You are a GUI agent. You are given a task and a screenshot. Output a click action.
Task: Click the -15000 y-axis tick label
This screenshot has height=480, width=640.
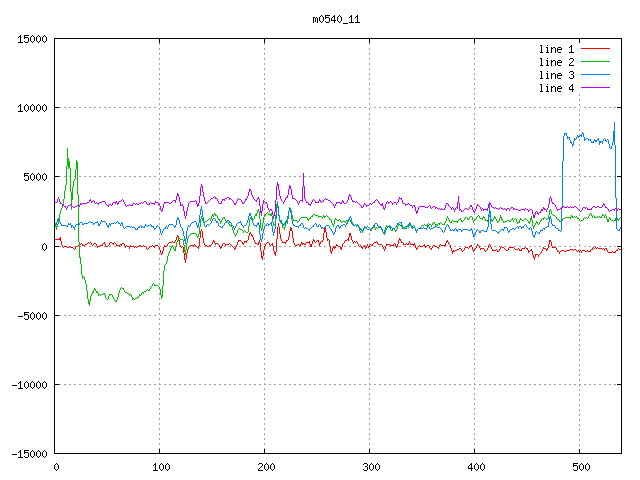tap(29, 453)
